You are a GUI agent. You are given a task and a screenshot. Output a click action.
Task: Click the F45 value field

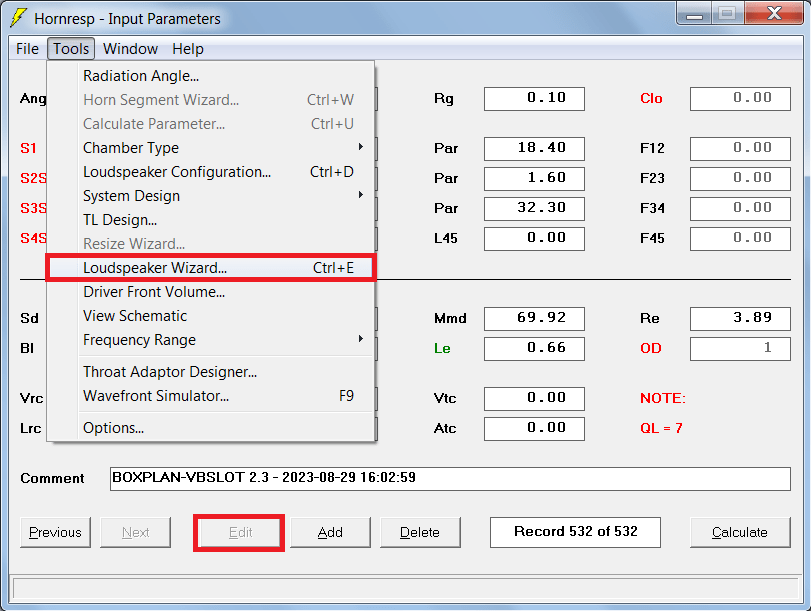tap(740, 239)
